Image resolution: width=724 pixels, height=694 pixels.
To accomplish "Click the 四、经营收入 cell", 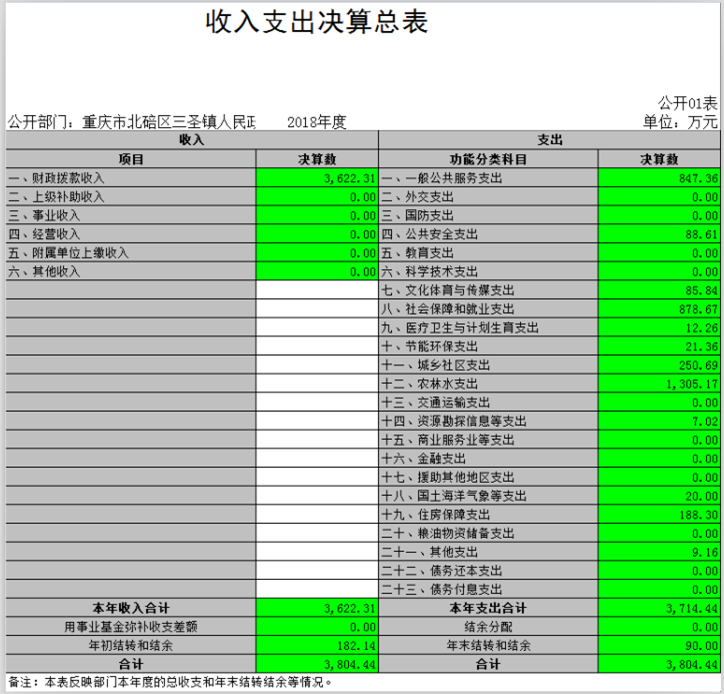I will [131, 234].
